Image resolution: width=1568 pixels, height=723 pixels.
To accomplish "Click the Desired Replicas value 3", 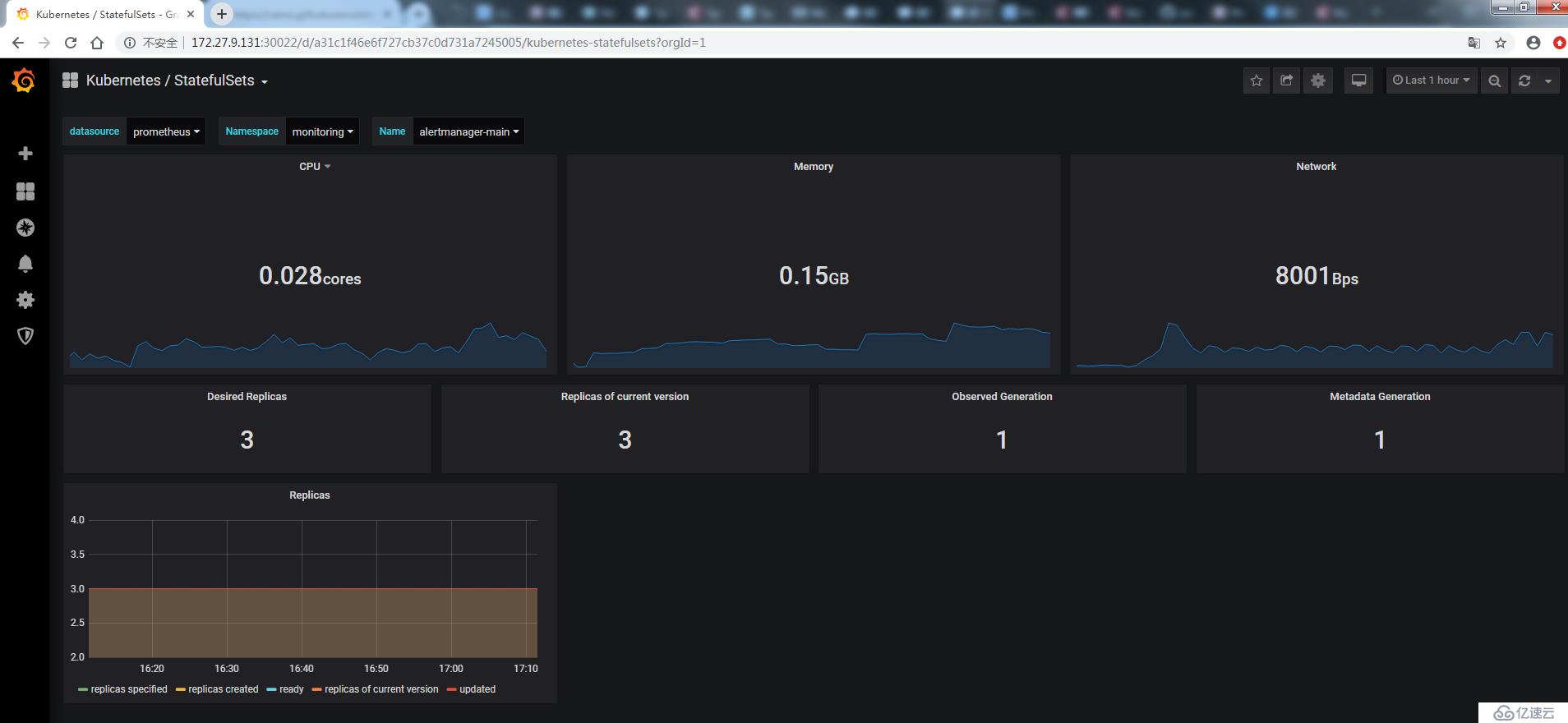I will tap(247, 440).
